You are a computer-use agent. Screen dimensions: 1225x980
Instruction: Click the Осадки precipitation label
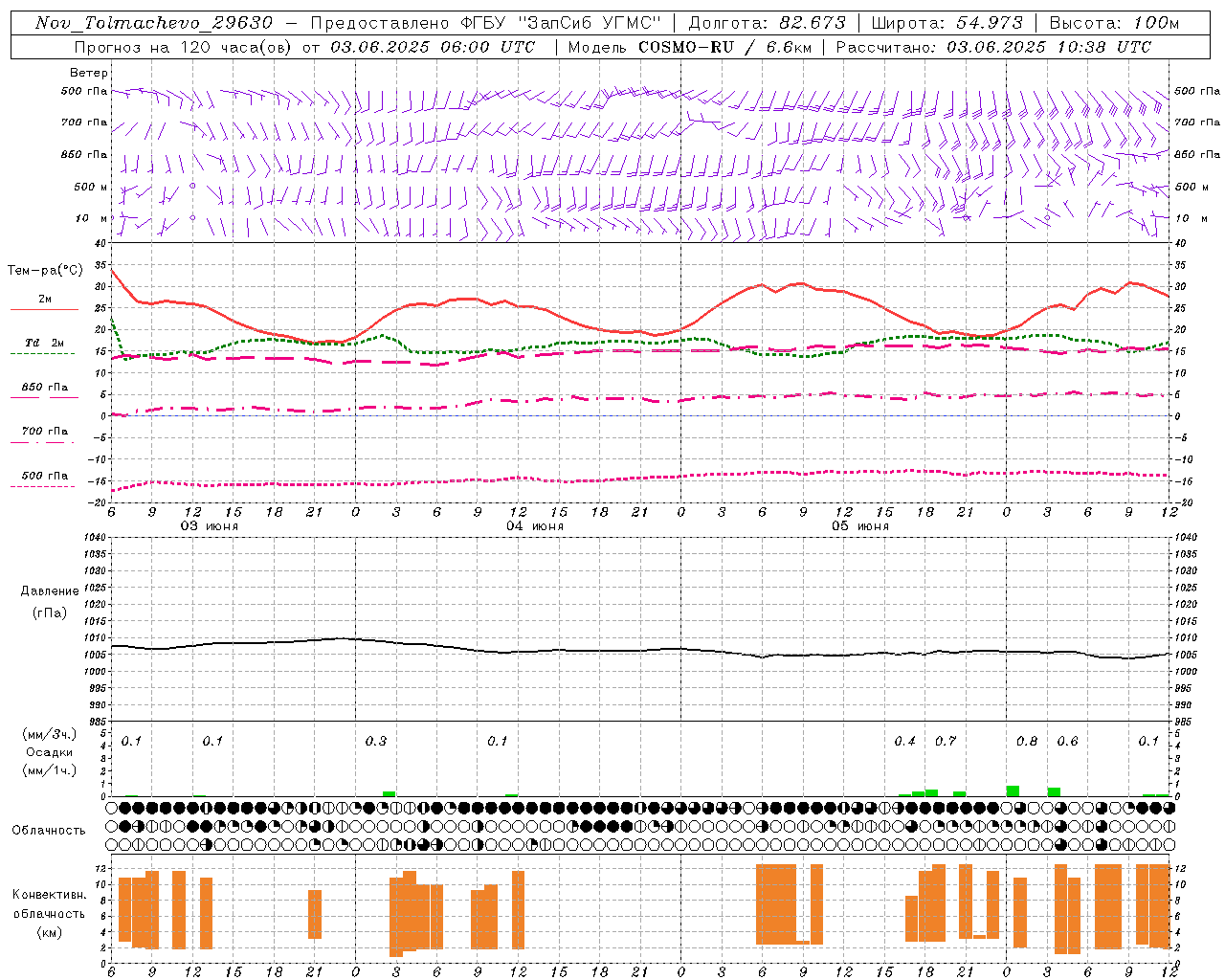(x=49, y=752)
